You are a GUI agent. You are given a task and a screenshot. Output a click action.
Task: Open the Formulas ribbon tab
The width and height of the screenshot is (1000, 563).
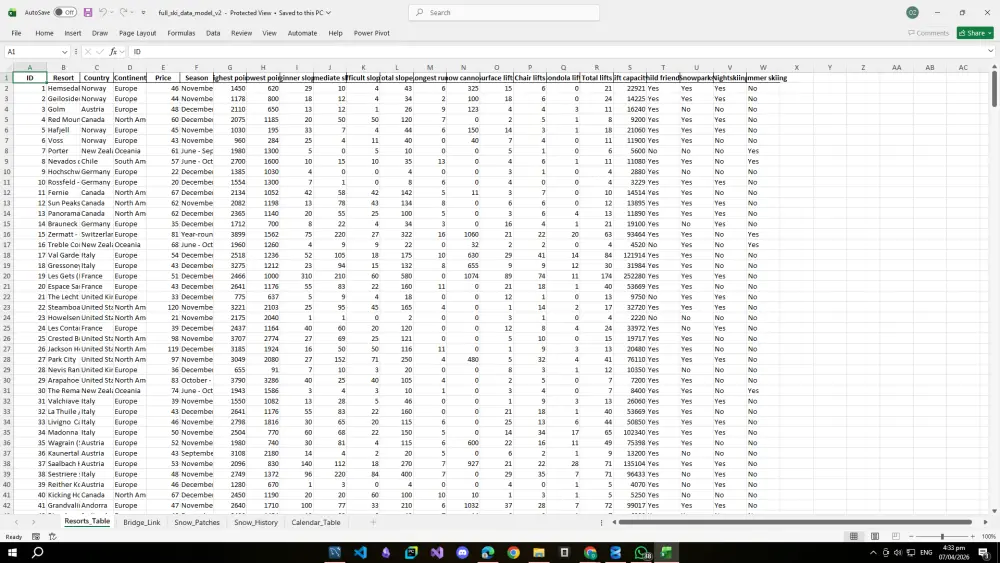(181, 33)
